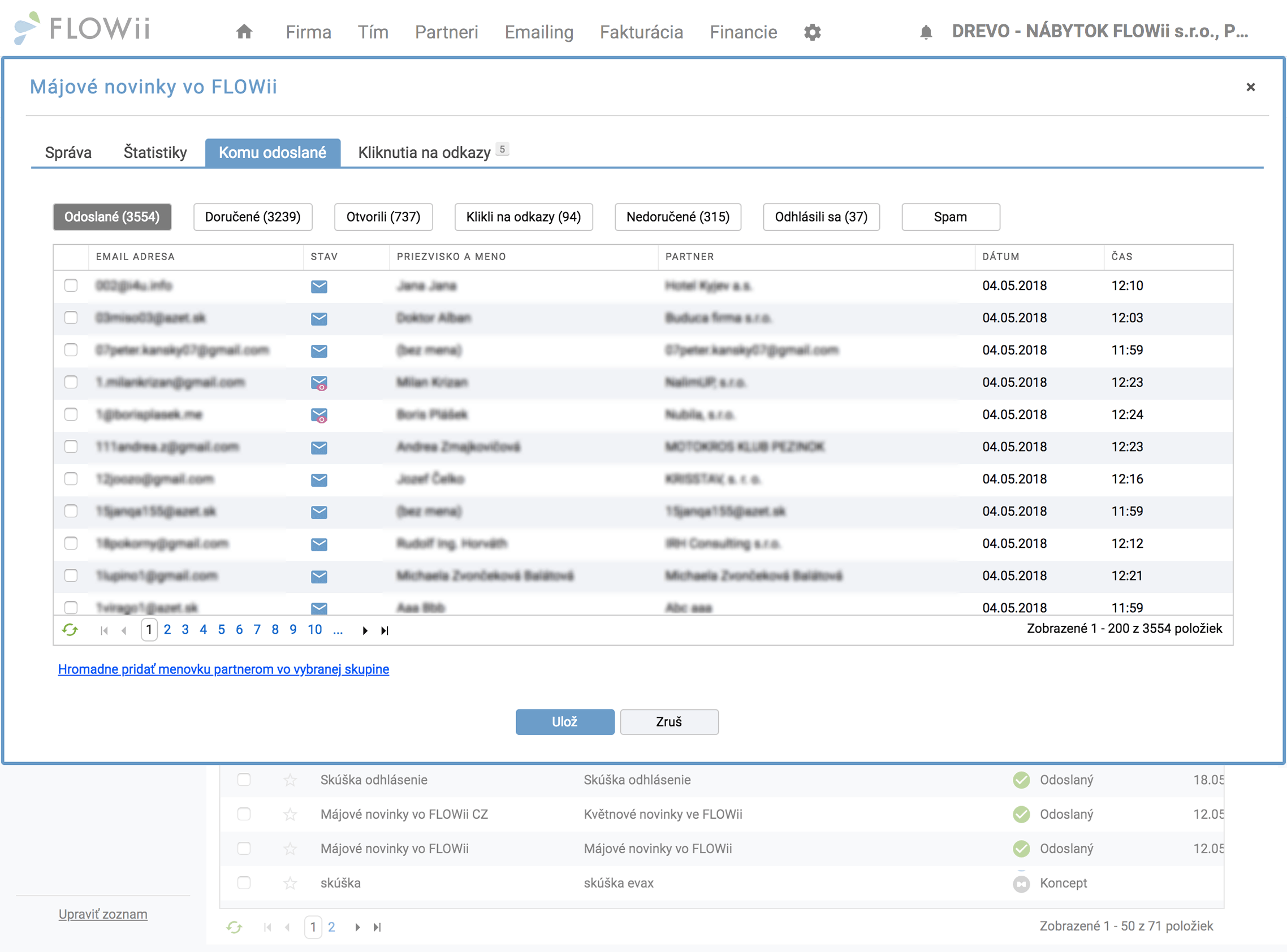The height and width of the screenshot is (952, 1287).
Task: Check the recipient row timed 12:21
Action: point(71,575)
